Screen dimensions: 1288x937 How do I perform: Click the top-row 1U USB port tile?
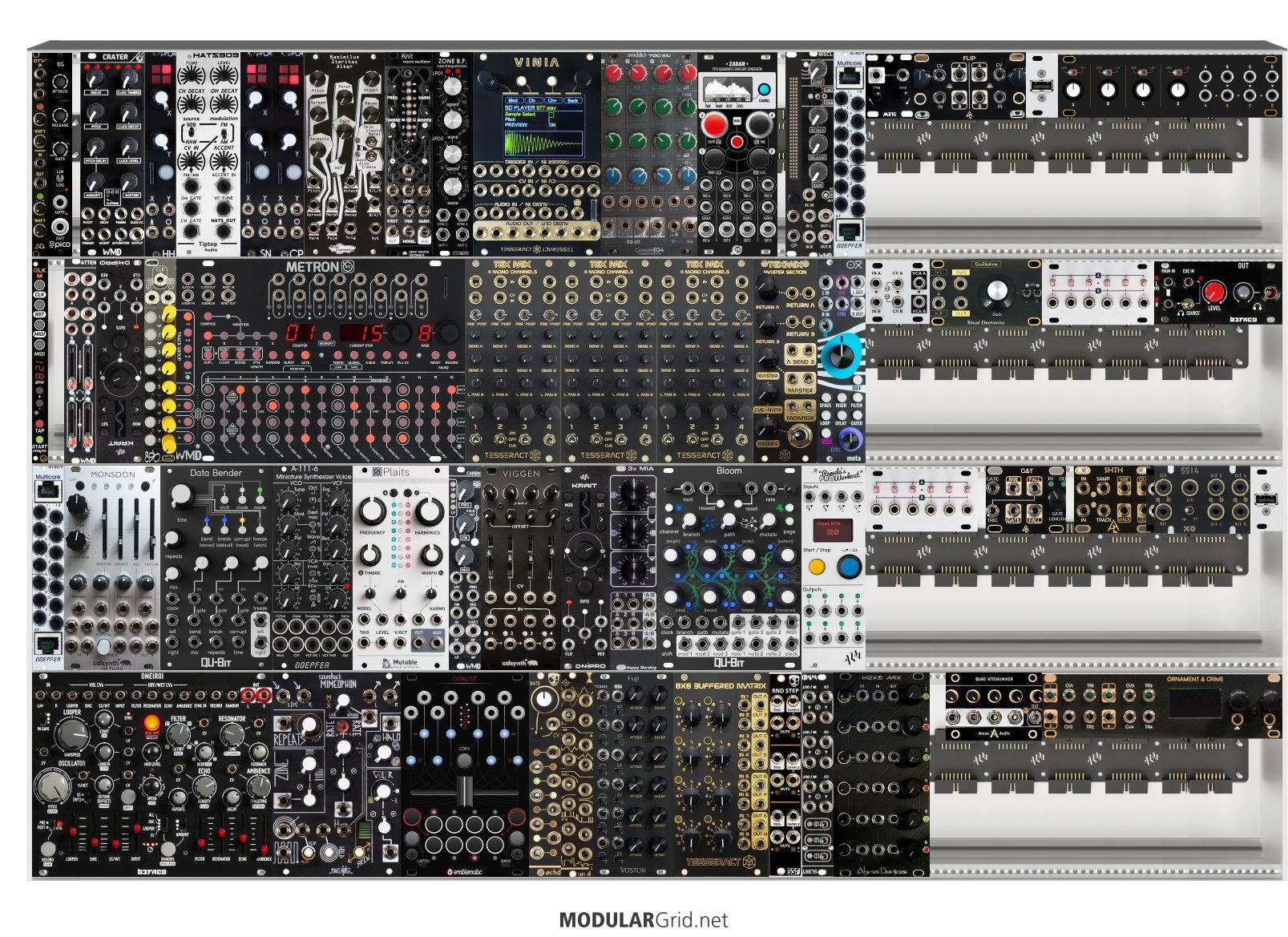[x=1042, y=87]
